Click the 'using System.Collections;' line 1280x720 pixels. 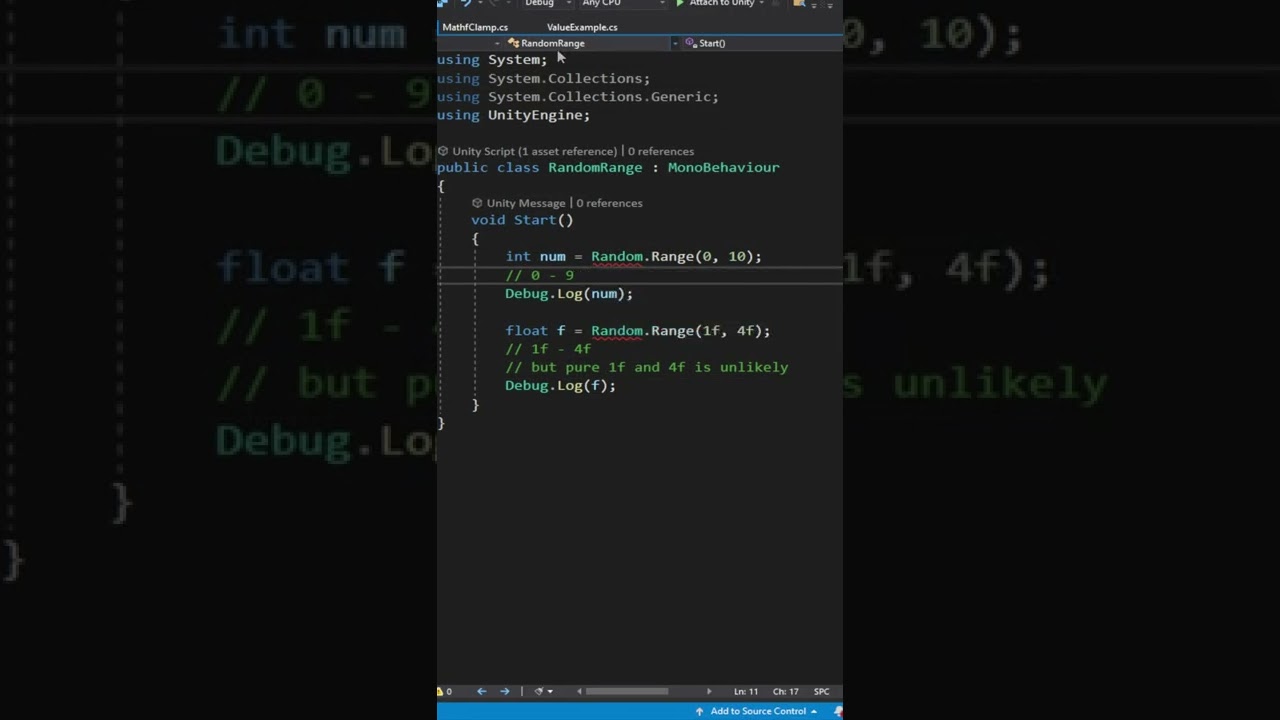click(543, 78)
